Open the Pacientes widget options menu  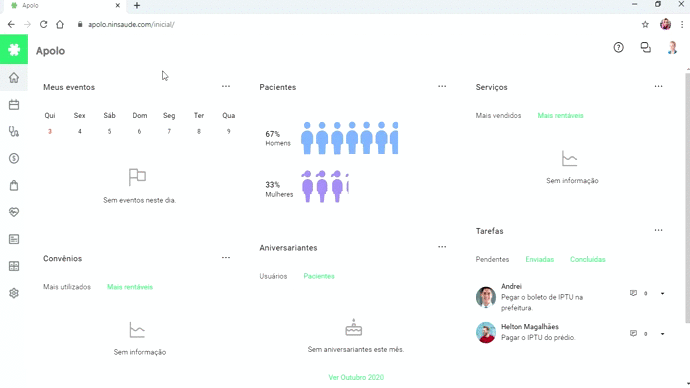point(442,87)
